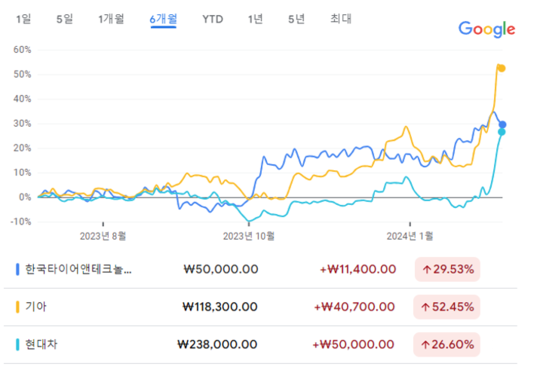Screen dimensions: 540x376
Task: Click the yellow 기아 endpoint dot on chart
Action: coord(502,69)
